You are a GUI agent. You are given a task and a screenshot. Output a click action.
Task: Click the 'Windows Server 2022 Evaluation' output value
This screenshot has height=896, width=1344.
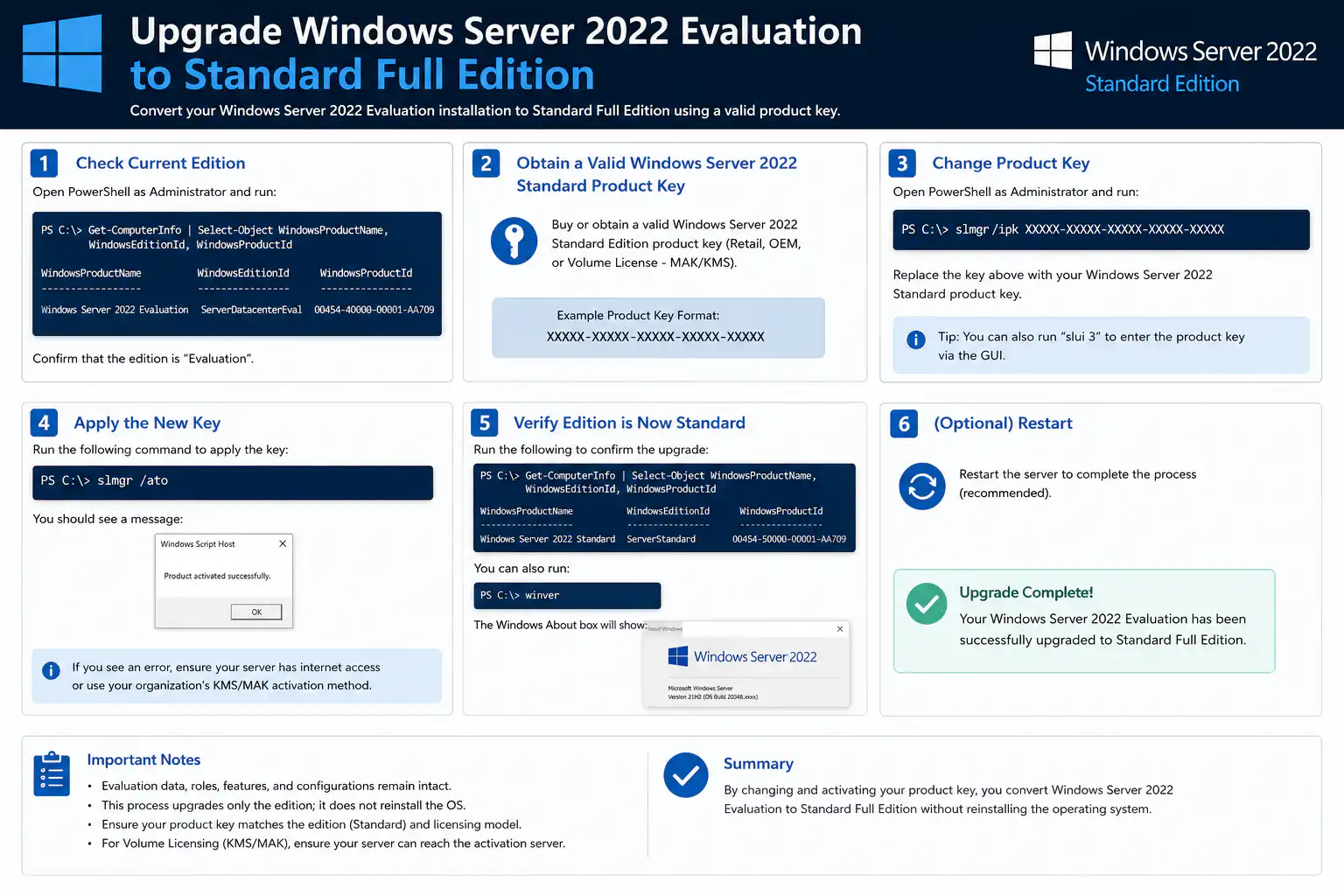(115, 310)
